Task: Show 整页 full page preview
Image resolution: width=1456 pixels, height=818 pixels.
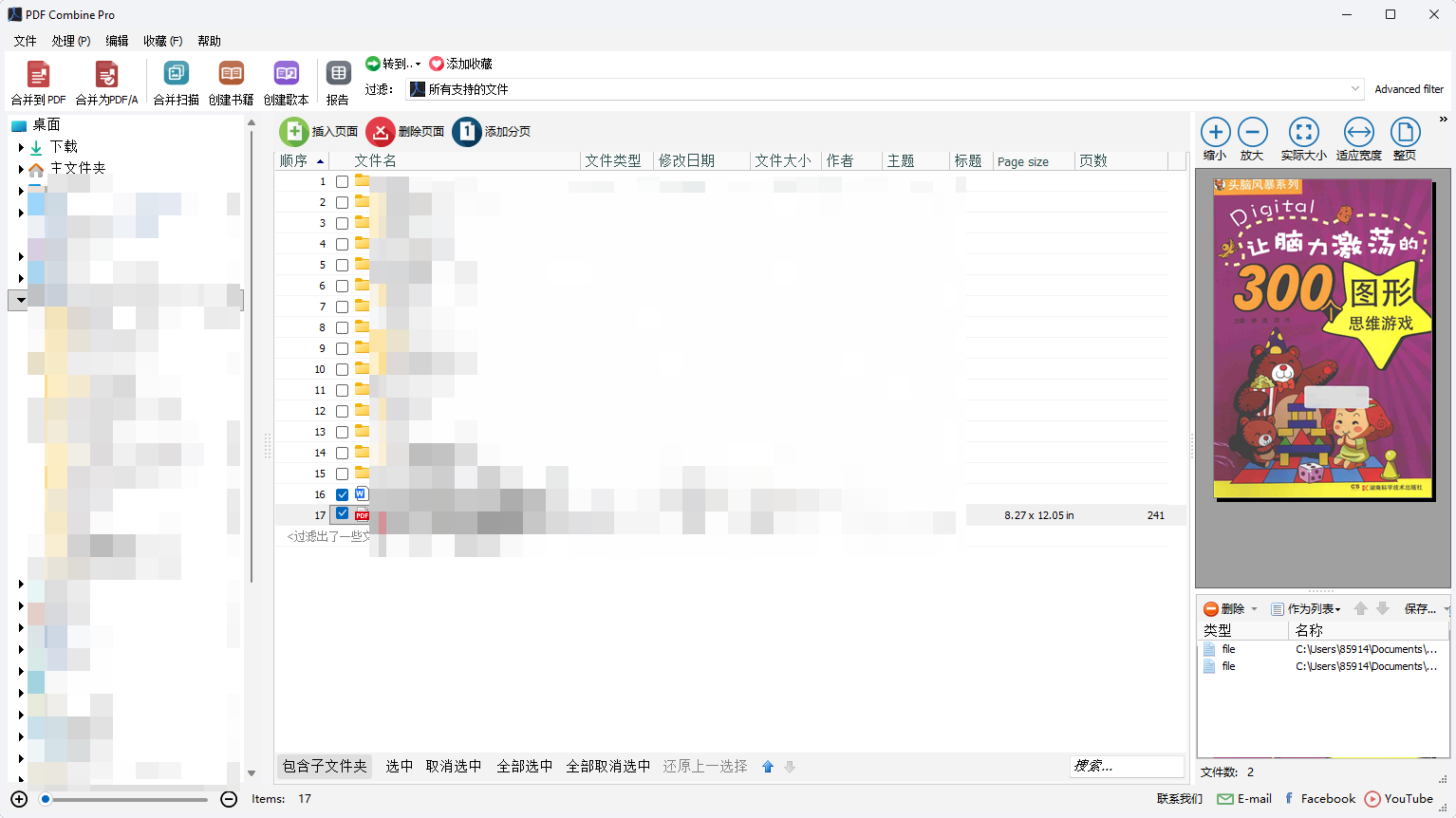Action: [x=1405, y=132]
